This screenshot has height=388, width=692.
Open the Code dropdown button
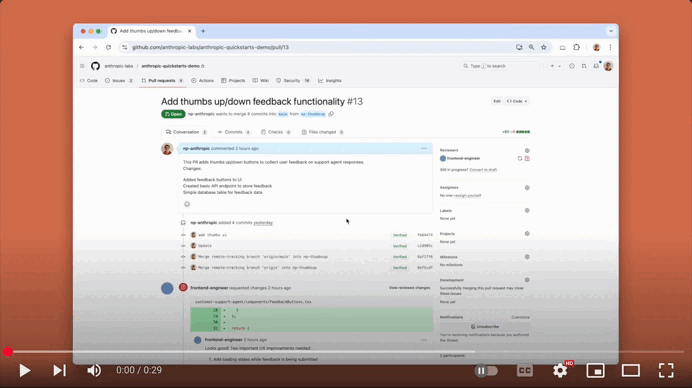tap(517, 101)
